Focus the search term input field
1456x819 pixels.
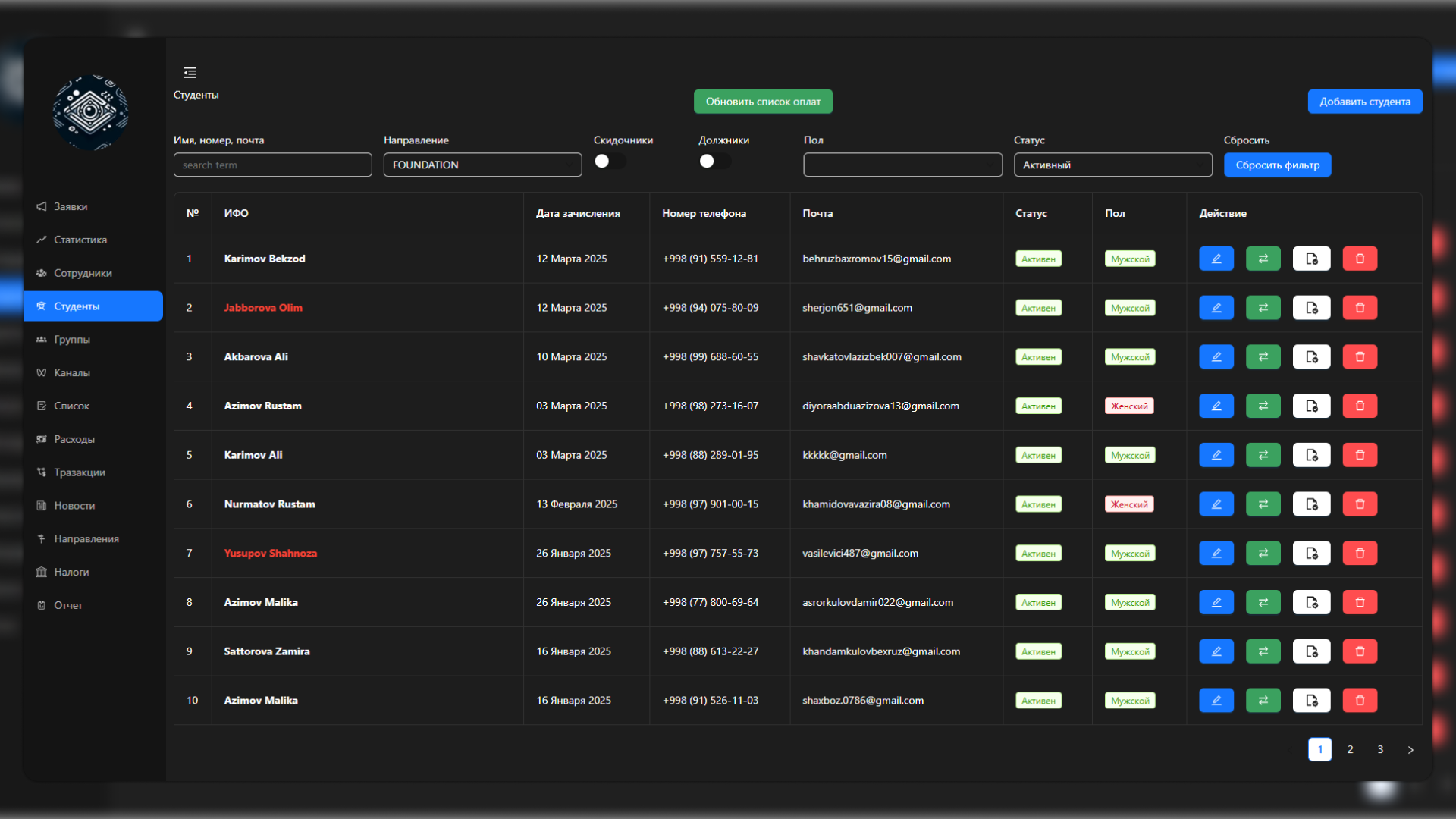pos(273,165)
